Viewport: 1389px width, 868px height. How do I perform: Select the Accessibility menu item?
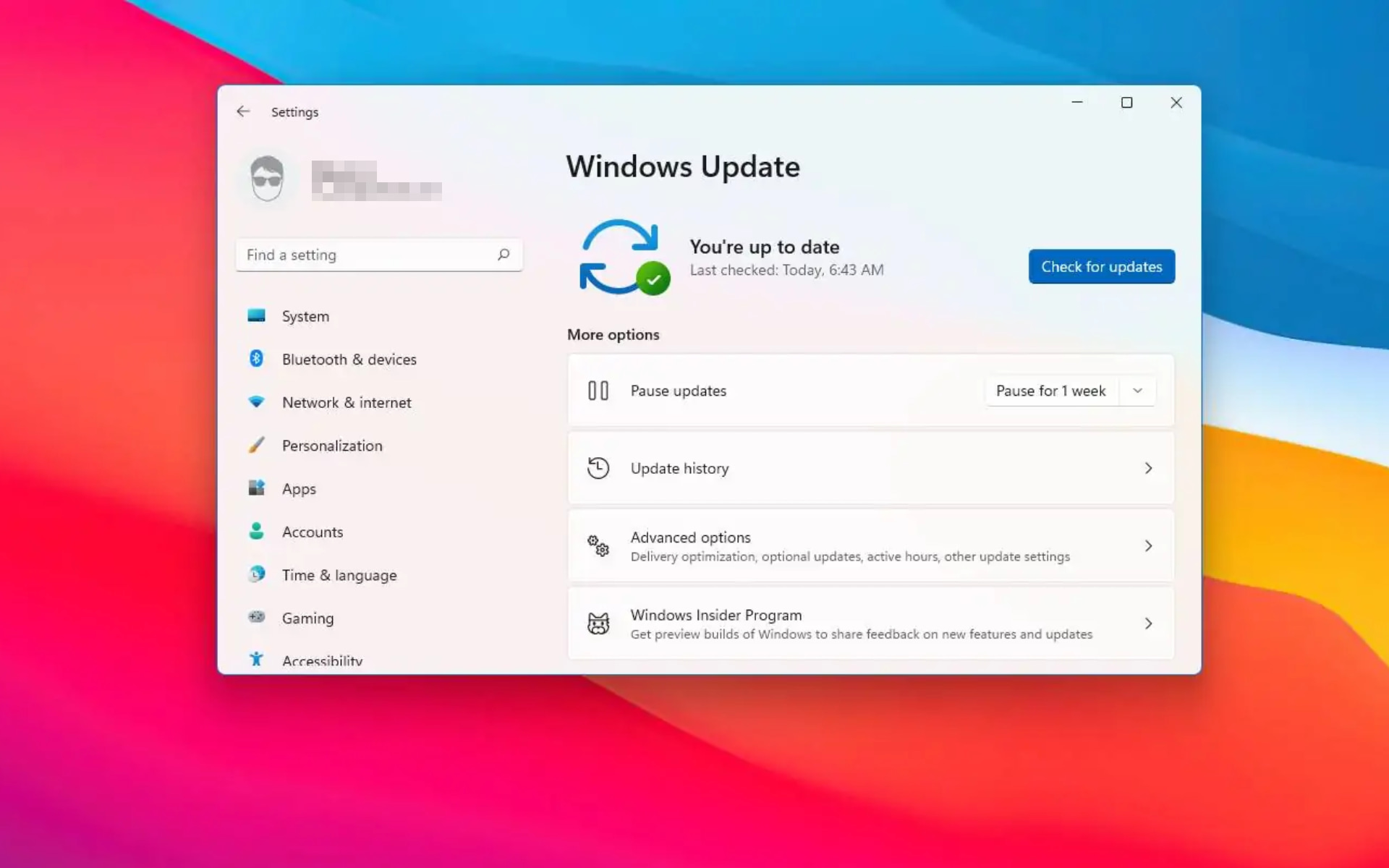point(321,659)
